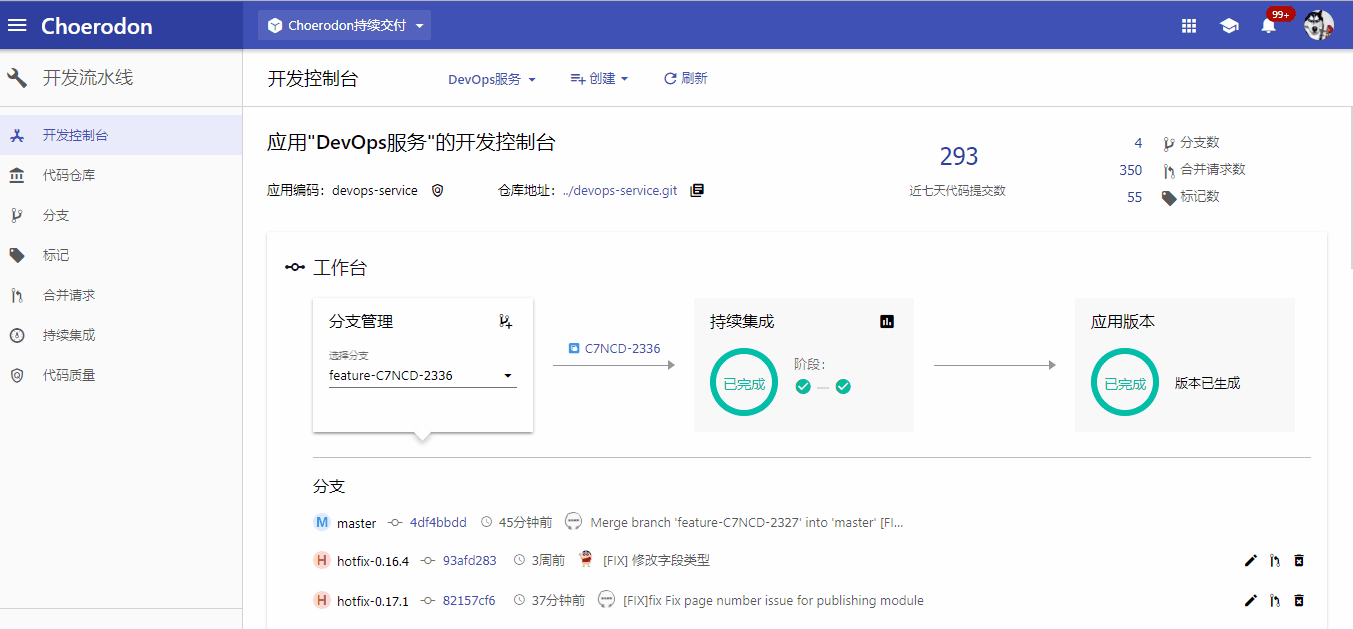The image size is (1353, 629).
Task: Open 持续集成 in the sidebar
Action: click(x=121, y=335)
